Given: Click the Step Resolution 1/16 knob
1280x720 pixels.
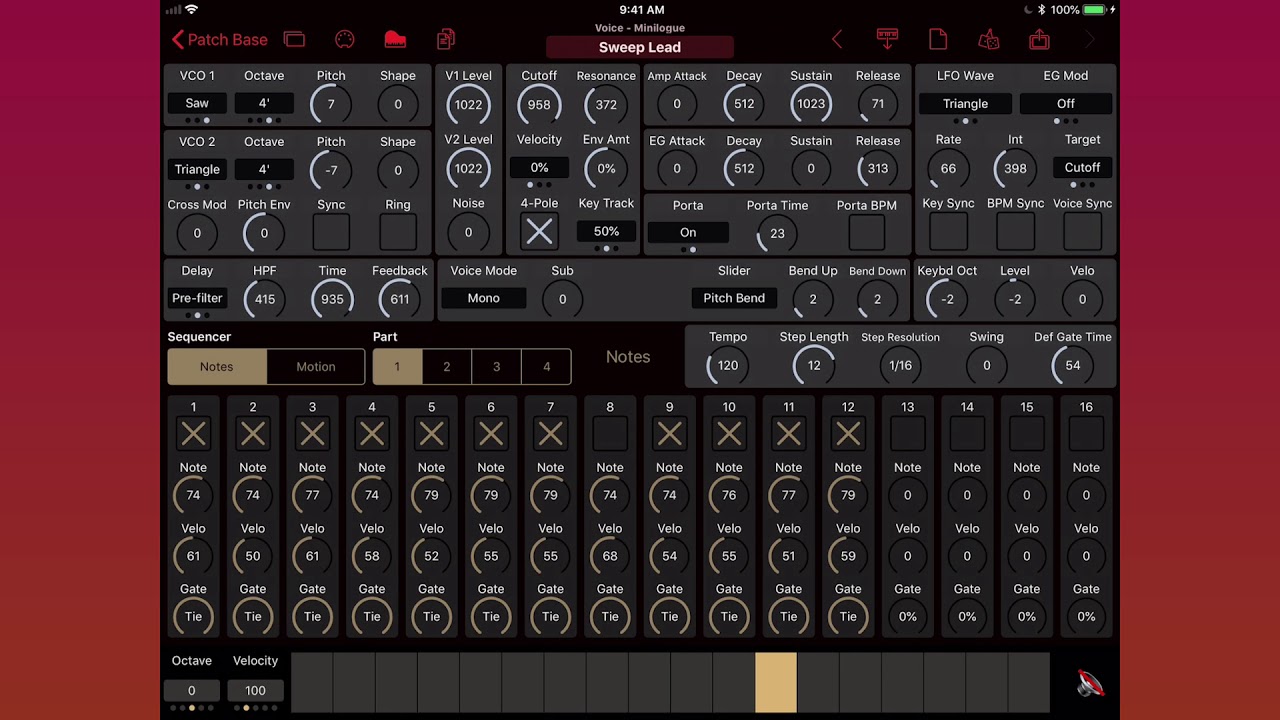Looking at the screenshot, I should click(x=900, y=366).
